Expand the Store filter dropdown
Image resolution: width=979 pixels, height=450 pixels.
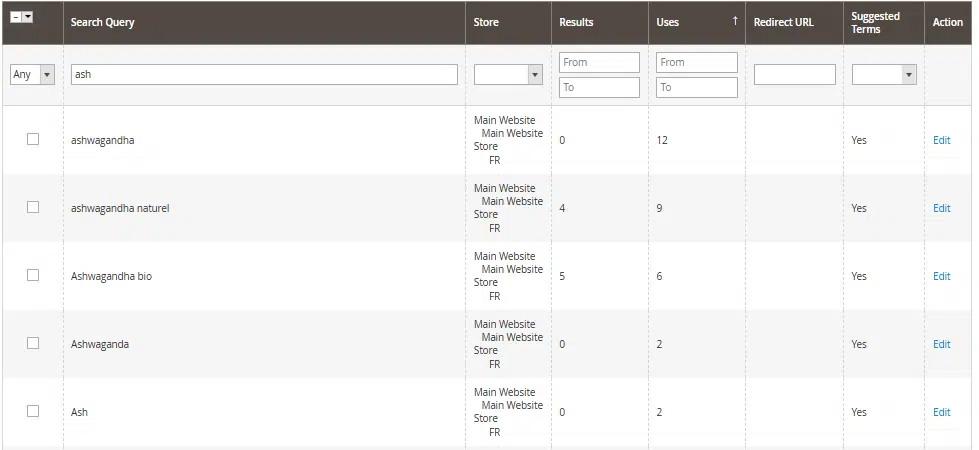coord(507,75)
